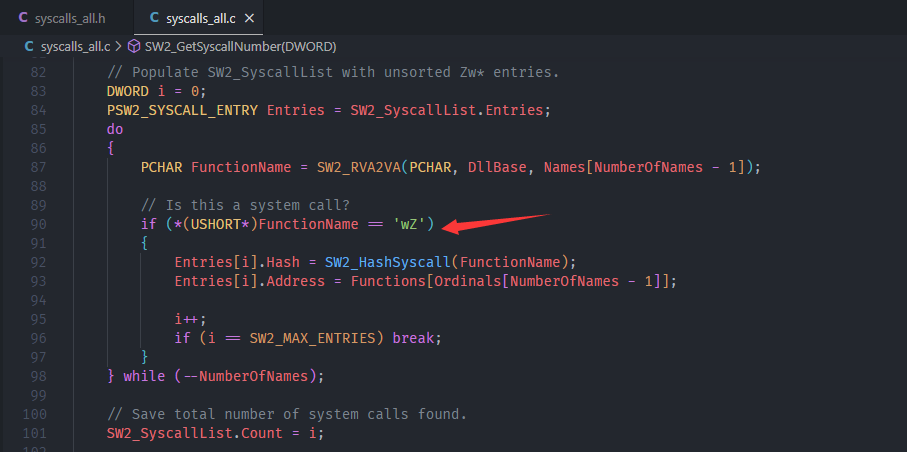
Task: Click the 'break' keyword on line 96
Action: [x=414, y=338]
